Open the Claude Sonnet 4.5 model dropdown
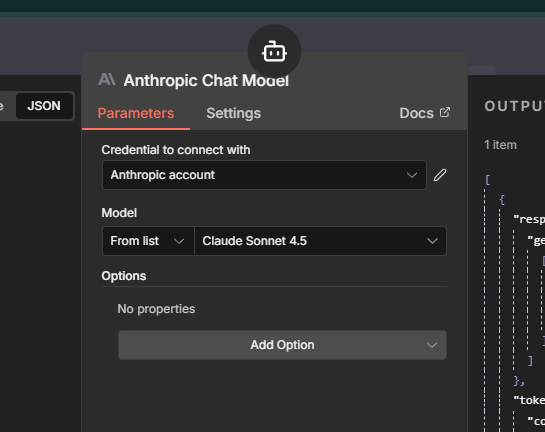 tap(320, 241)
